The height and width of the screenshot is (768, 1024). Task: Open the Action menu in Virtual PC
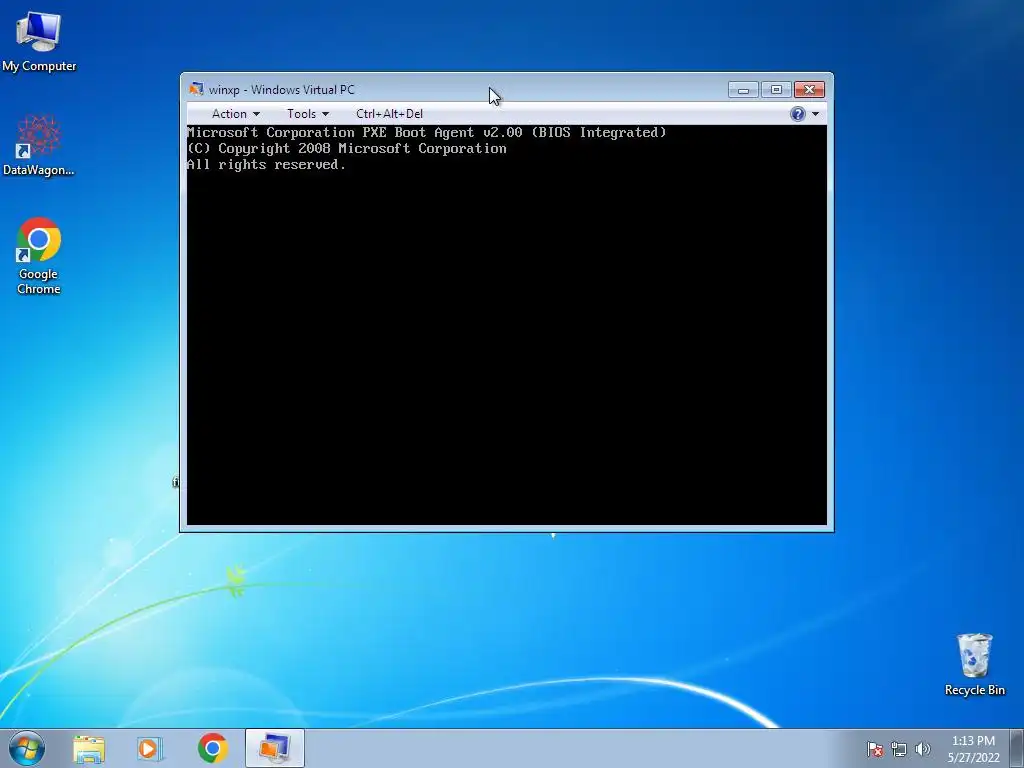pos(236,114)
